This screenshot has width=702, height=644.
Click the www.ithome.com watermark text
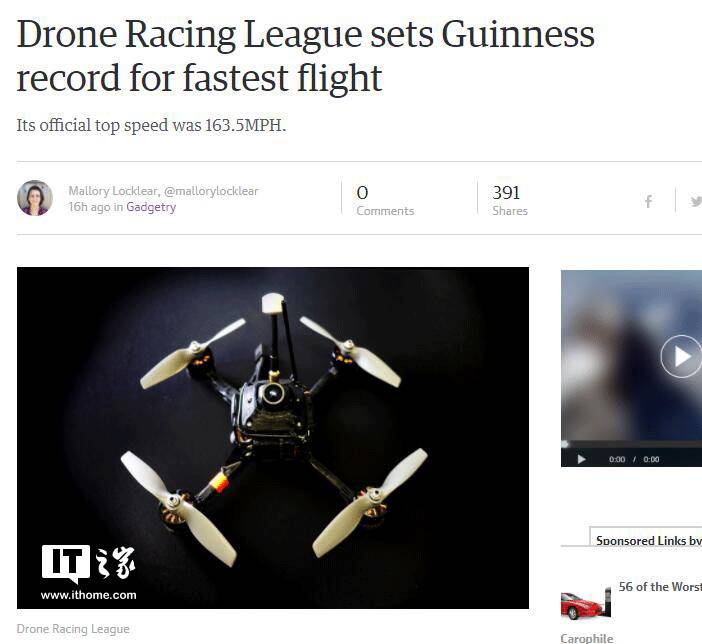coord(89,595)
